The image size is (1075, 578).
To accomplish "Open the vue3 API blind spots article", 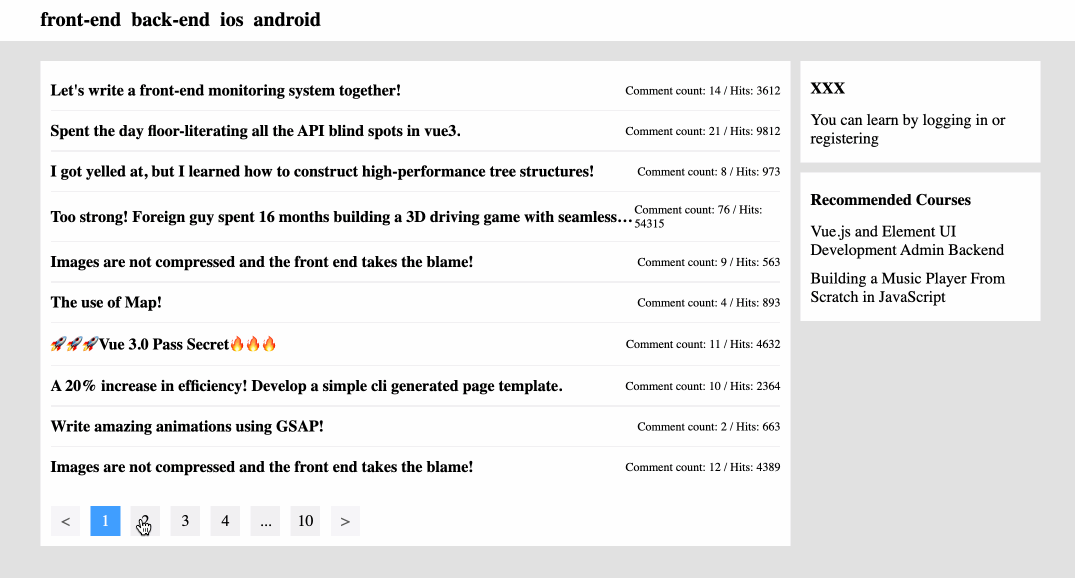I will click(x=255, y=131).
